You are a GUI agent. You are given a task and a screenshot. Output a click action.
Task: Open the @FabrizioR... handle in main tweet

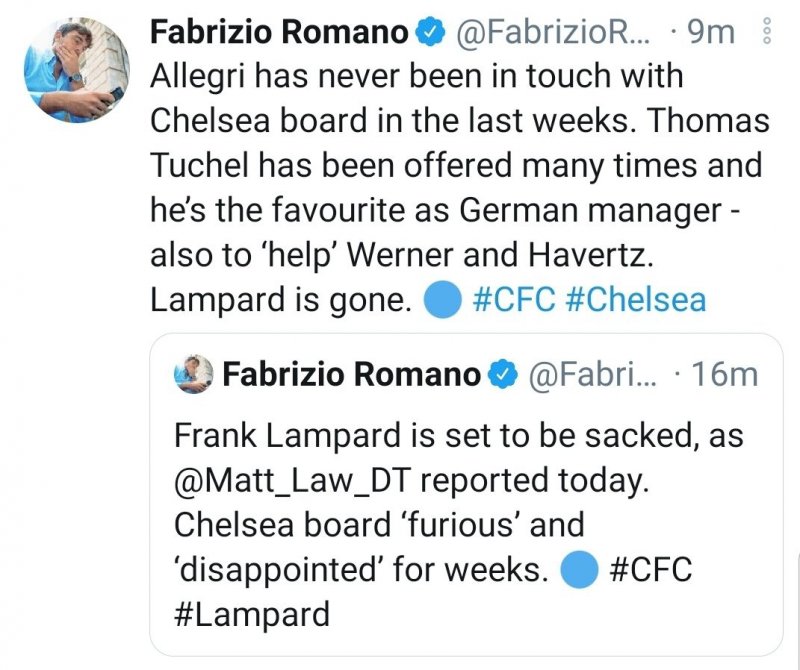[x=549, y=34]
